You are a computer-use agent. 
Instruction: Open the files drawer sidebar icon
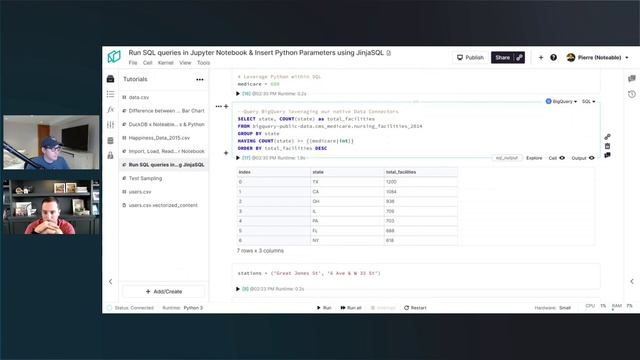[110, 79]
